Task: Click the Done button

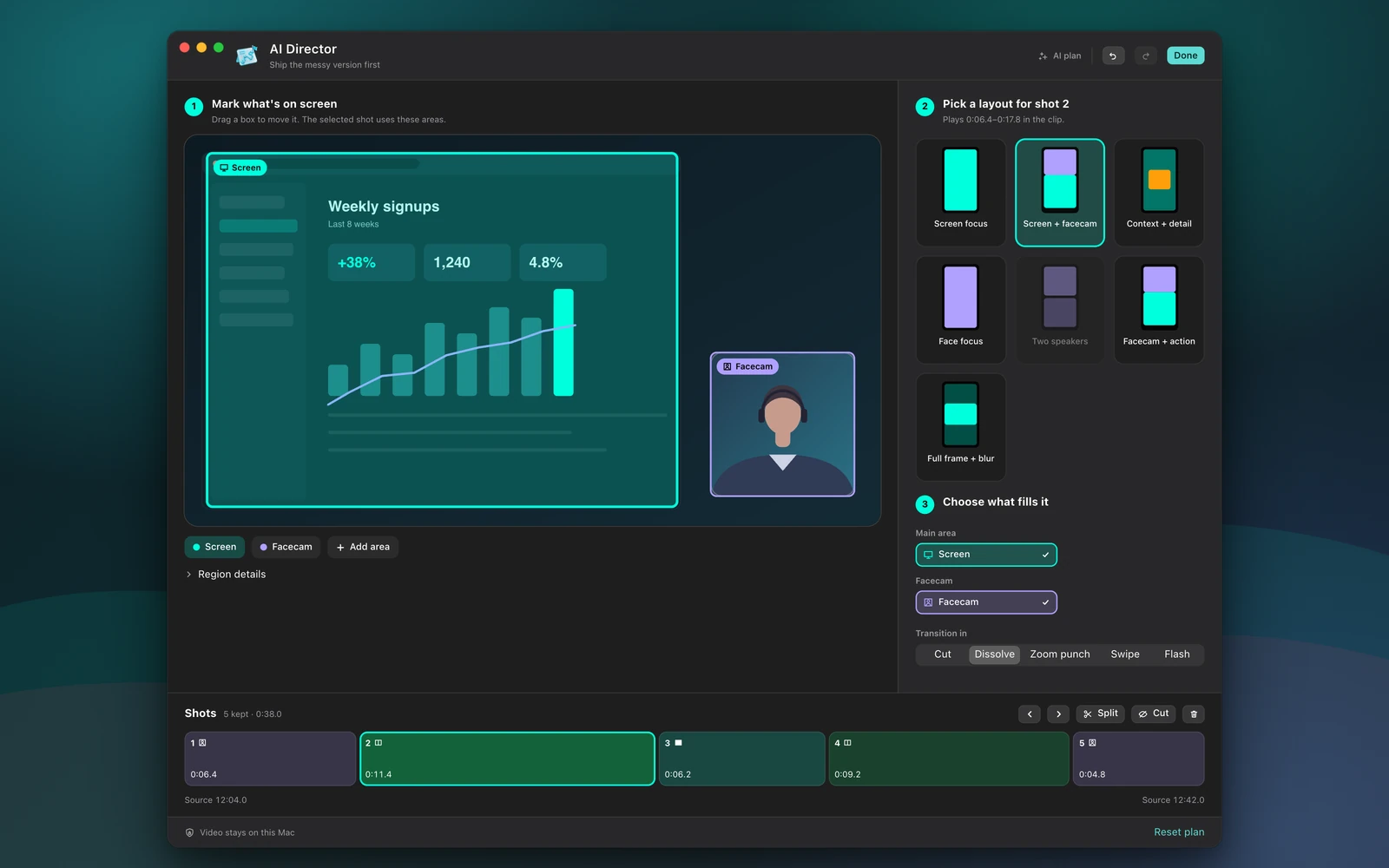Action: pyautogui.click(x=1185, y=56)
